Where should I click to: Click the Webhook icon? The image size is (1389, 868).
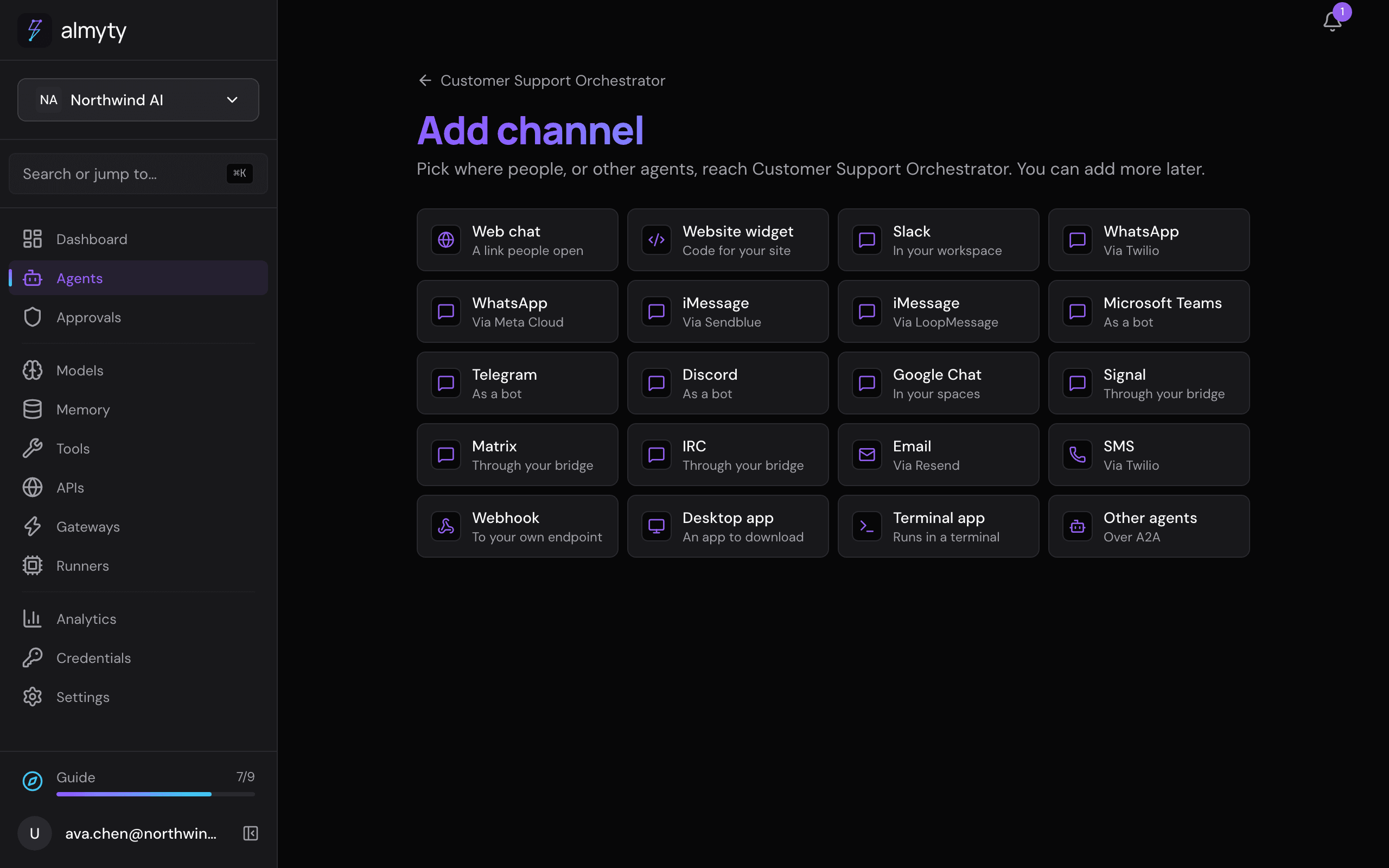[x=446, y=526]
